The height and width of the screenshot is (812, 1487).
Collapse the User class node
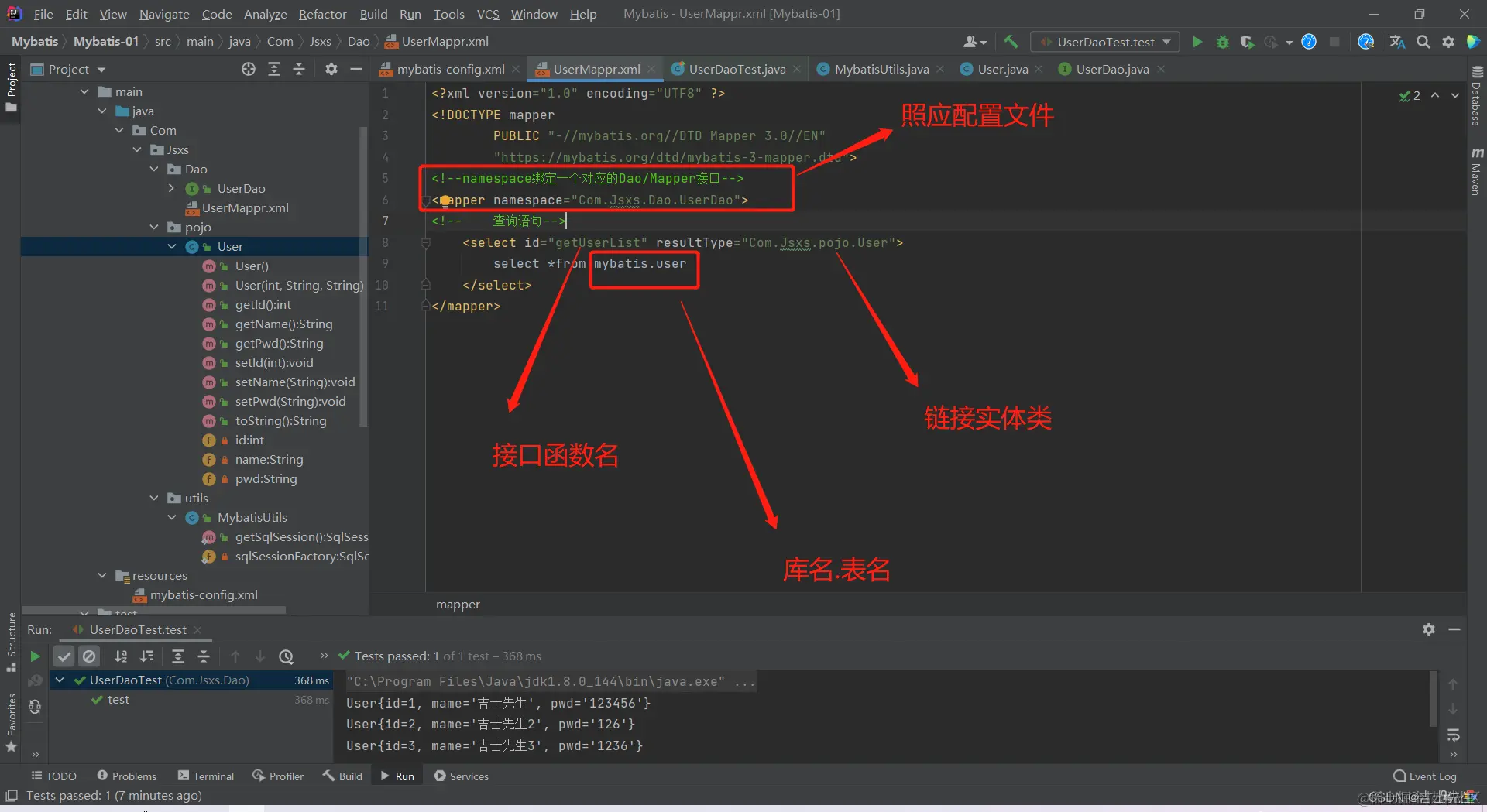172,246
